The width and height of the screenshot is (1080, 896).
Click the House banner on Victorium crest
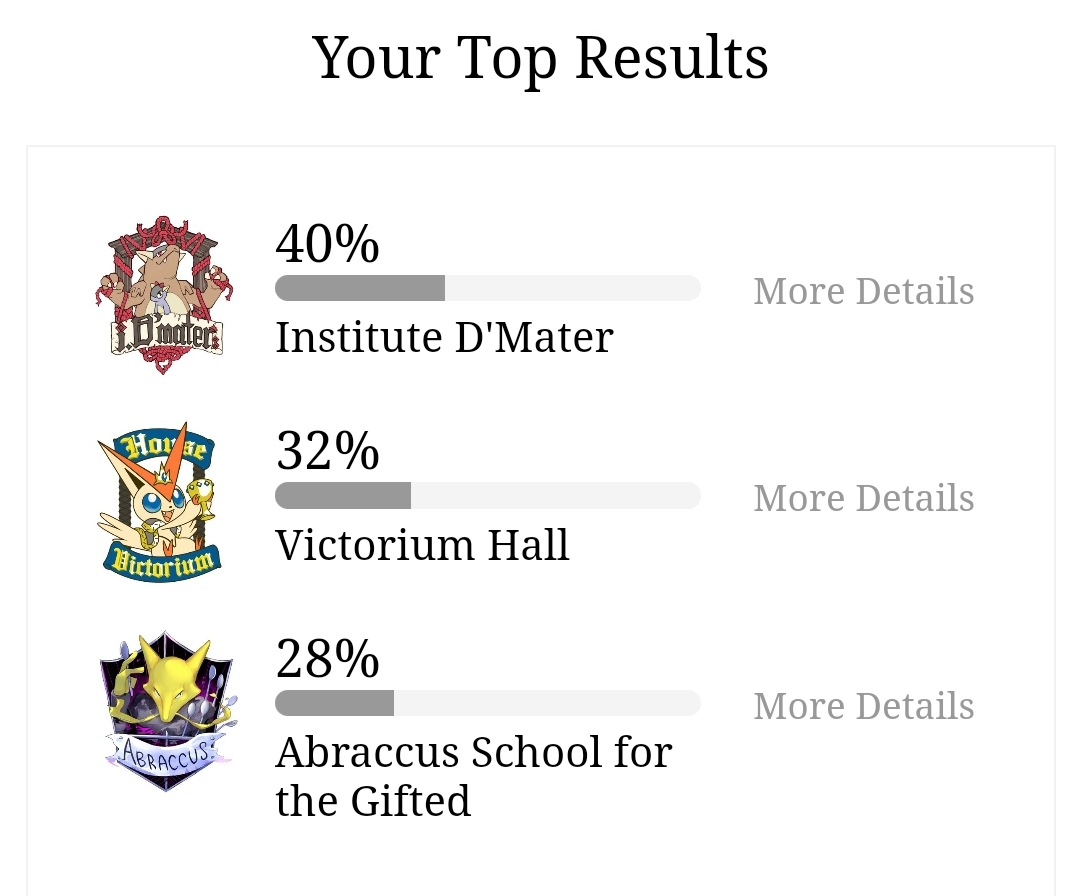pos(164,446)
